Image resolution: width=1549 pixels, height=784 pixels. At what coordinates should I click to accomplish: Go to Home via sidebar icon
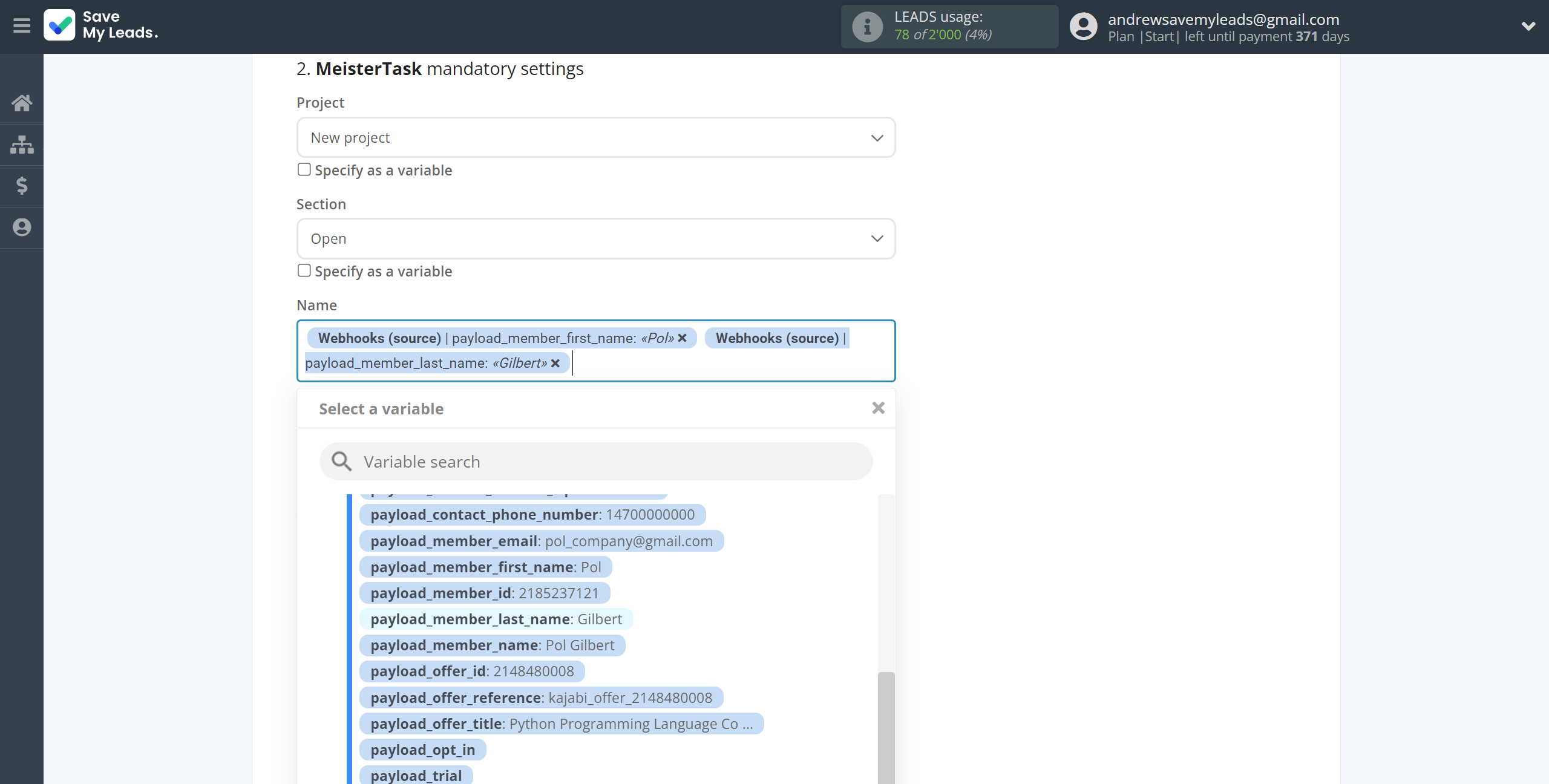point(22,103)
